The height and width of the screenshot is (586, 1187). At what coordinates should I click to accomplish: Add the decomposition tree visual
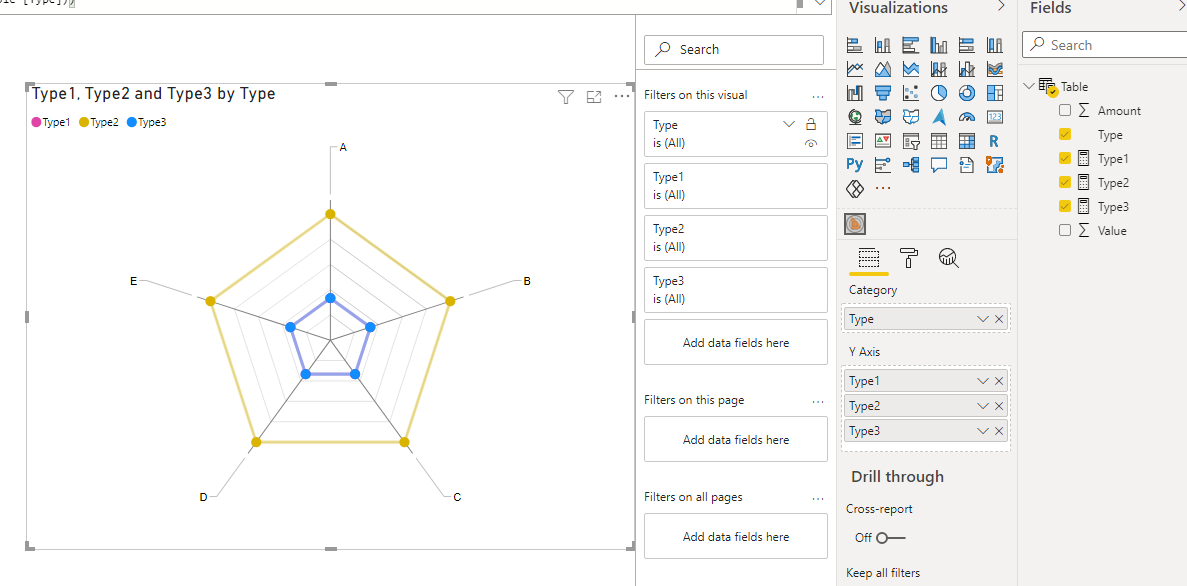tap(911, 164)
